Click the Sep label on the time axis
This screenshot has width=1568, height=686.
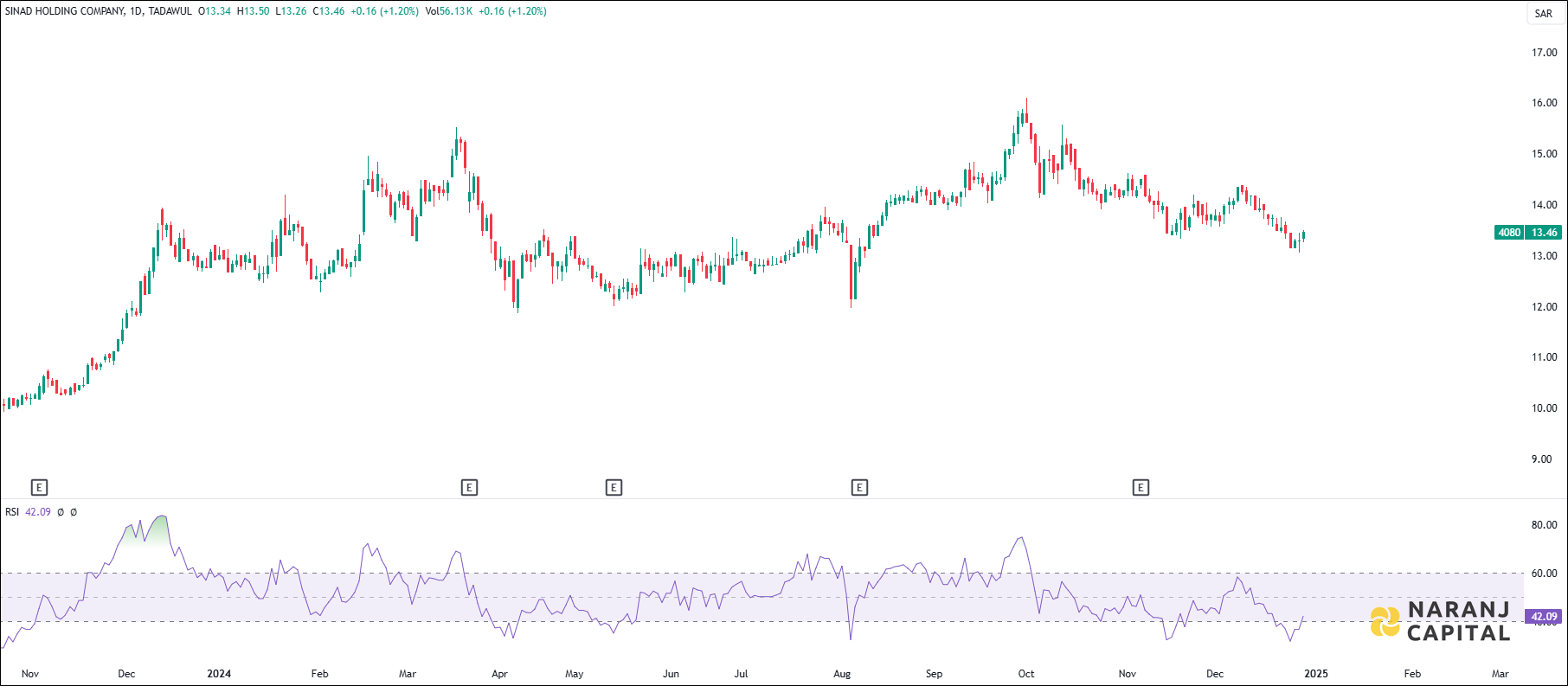coord(934,674)
